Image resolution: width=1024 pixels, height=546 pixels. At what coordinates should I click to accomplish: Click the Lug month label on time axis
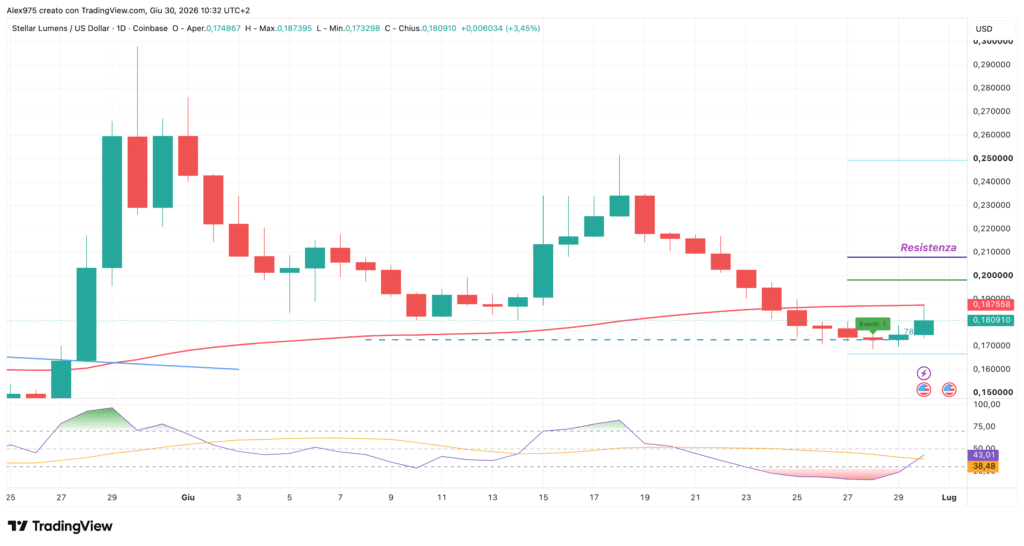click(x=949, y=498)
